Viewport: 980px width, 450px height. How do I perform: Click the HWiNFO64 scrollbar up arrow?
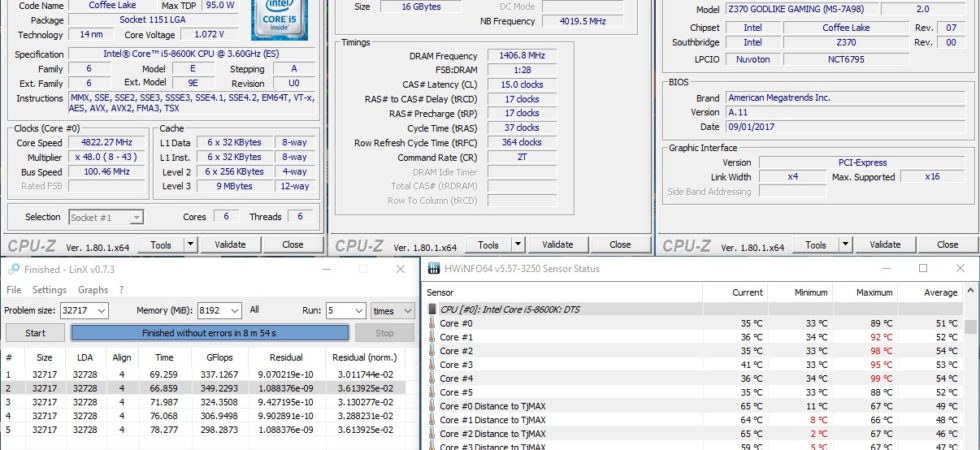click(970, 290)
